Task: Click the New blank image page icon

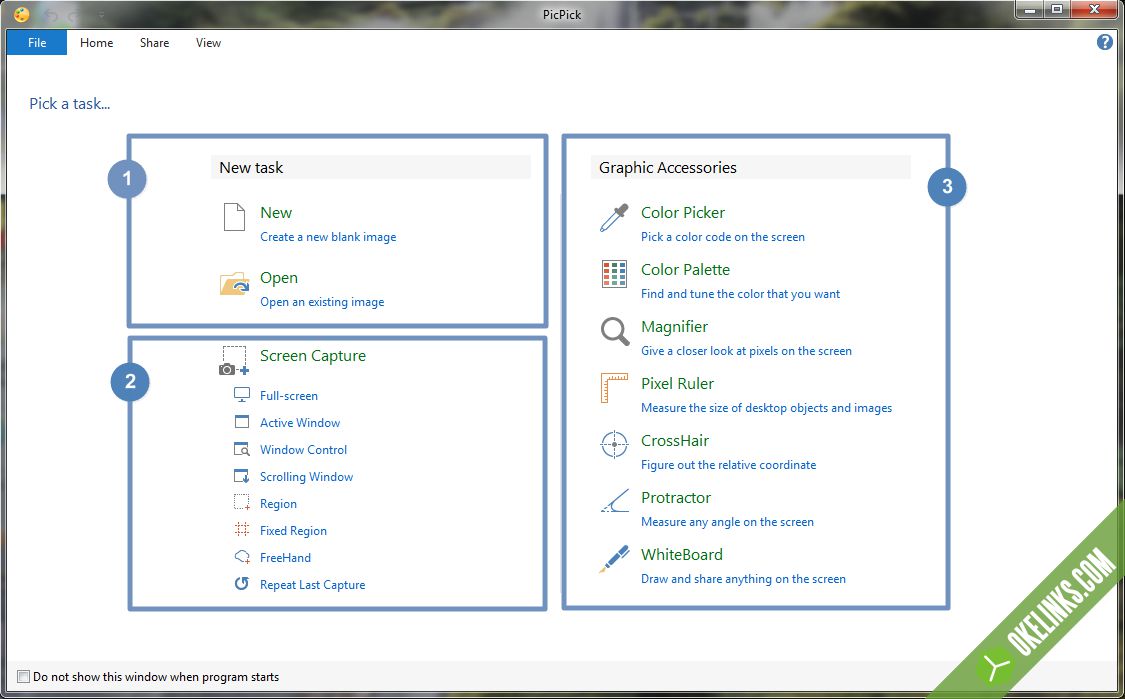Action: coord(235,217)
